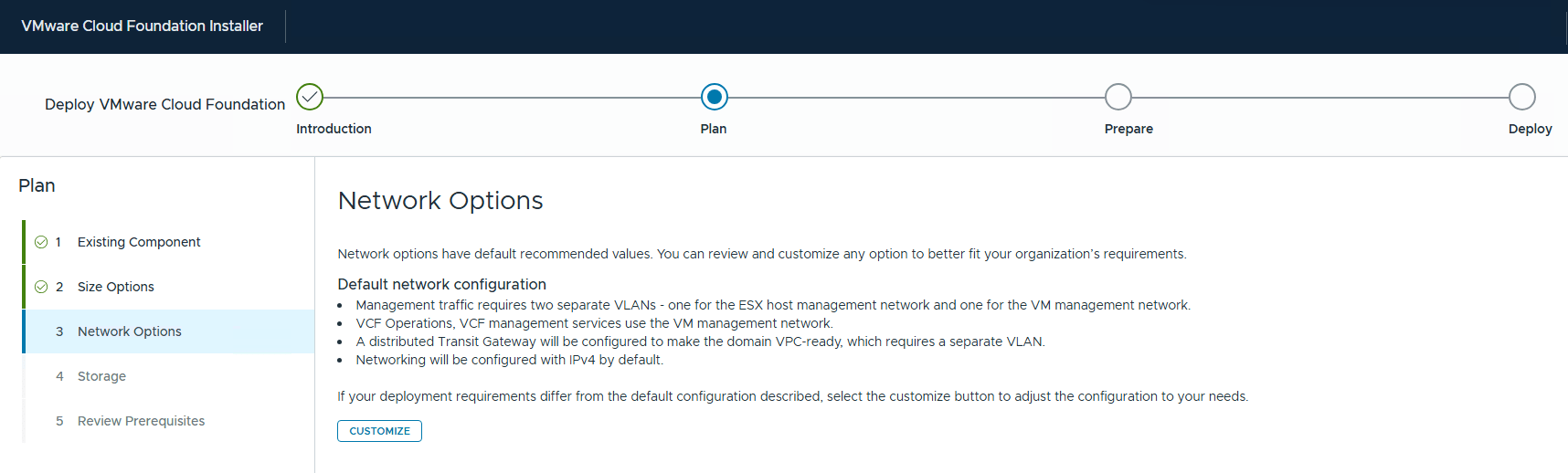Screen dimensions: 1568x473
Task: Click the Default network configuration subheading
Action: [441, 284]
